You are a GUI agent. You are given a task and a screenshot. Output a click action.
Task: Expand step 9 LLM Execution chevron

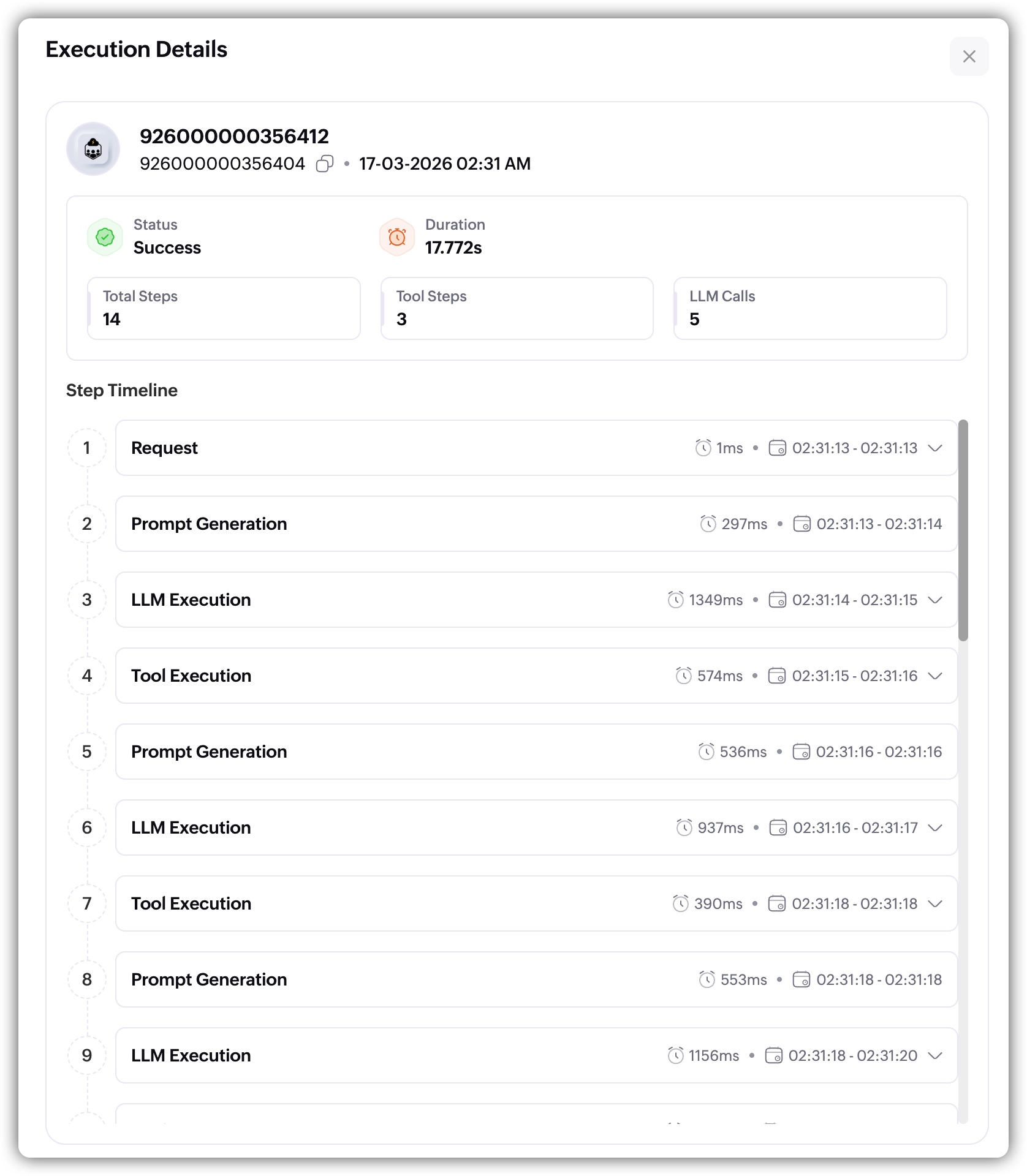[x=935, y=1055]
